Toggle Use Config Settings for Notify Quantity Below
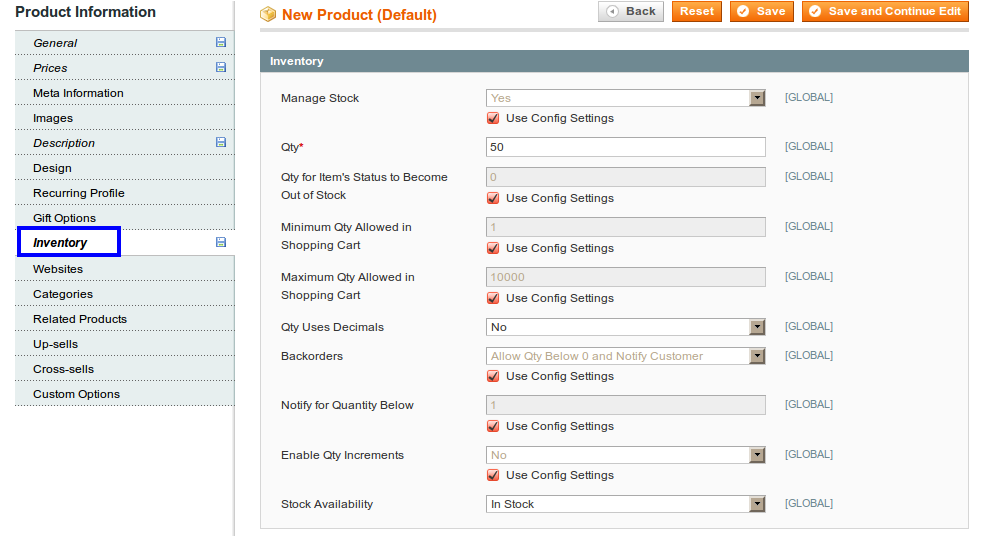Screen dimensions: 986x536 pos(493,427)
